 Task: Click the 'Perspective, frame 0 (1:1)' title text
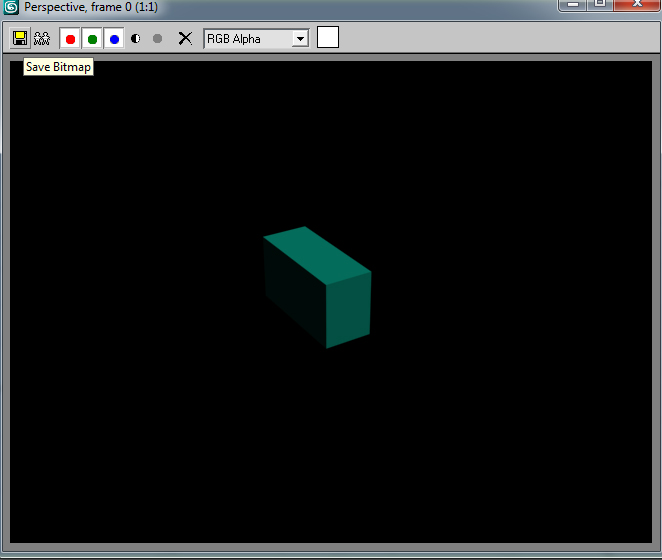click(x=91, y=7)
